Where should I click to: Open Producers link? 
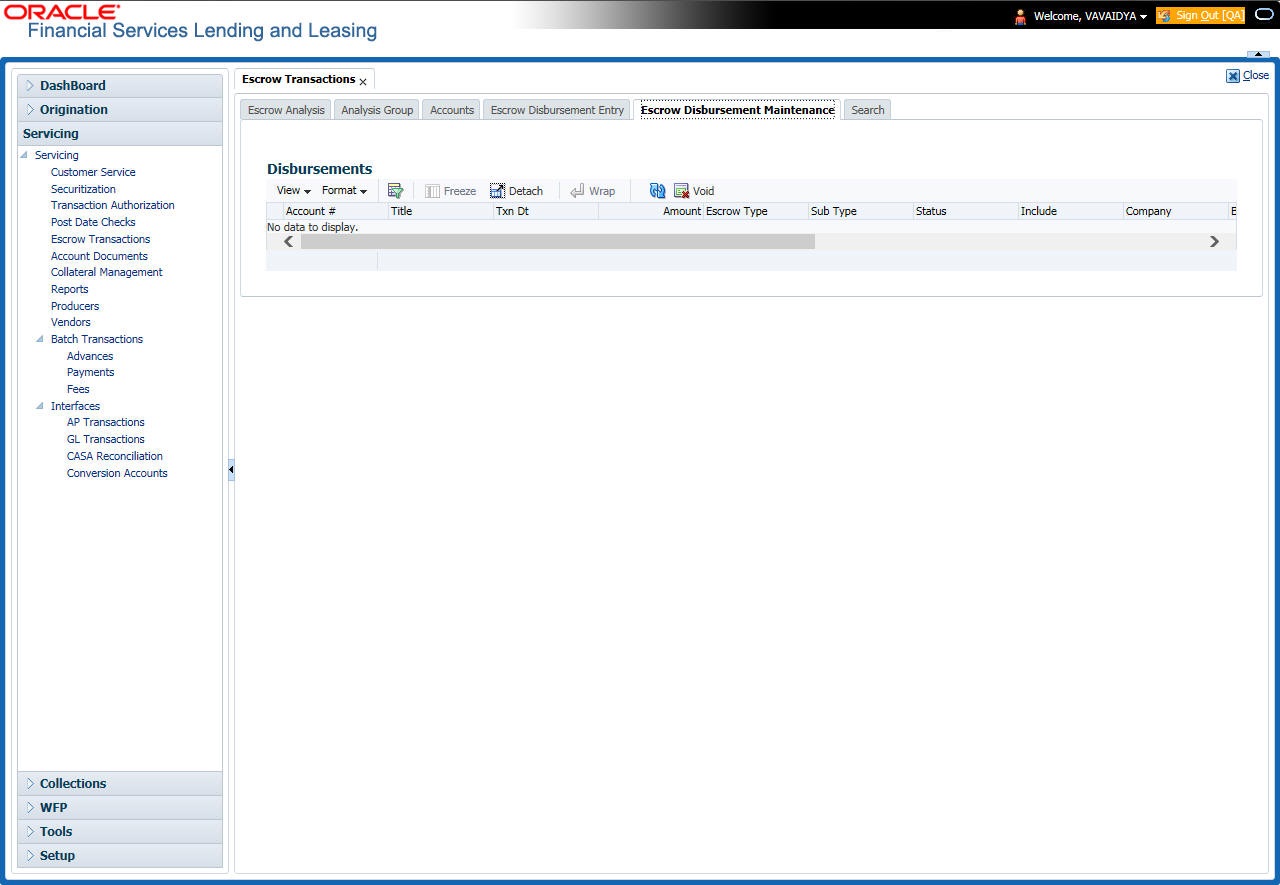[x=75, y=306]
